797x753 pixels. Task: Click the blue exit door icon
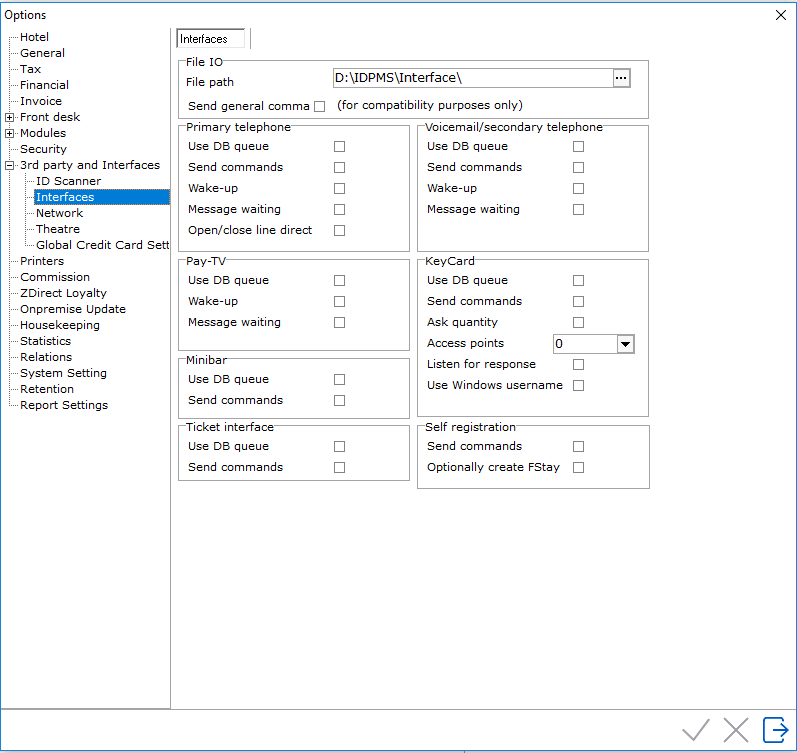click(775, 730)
